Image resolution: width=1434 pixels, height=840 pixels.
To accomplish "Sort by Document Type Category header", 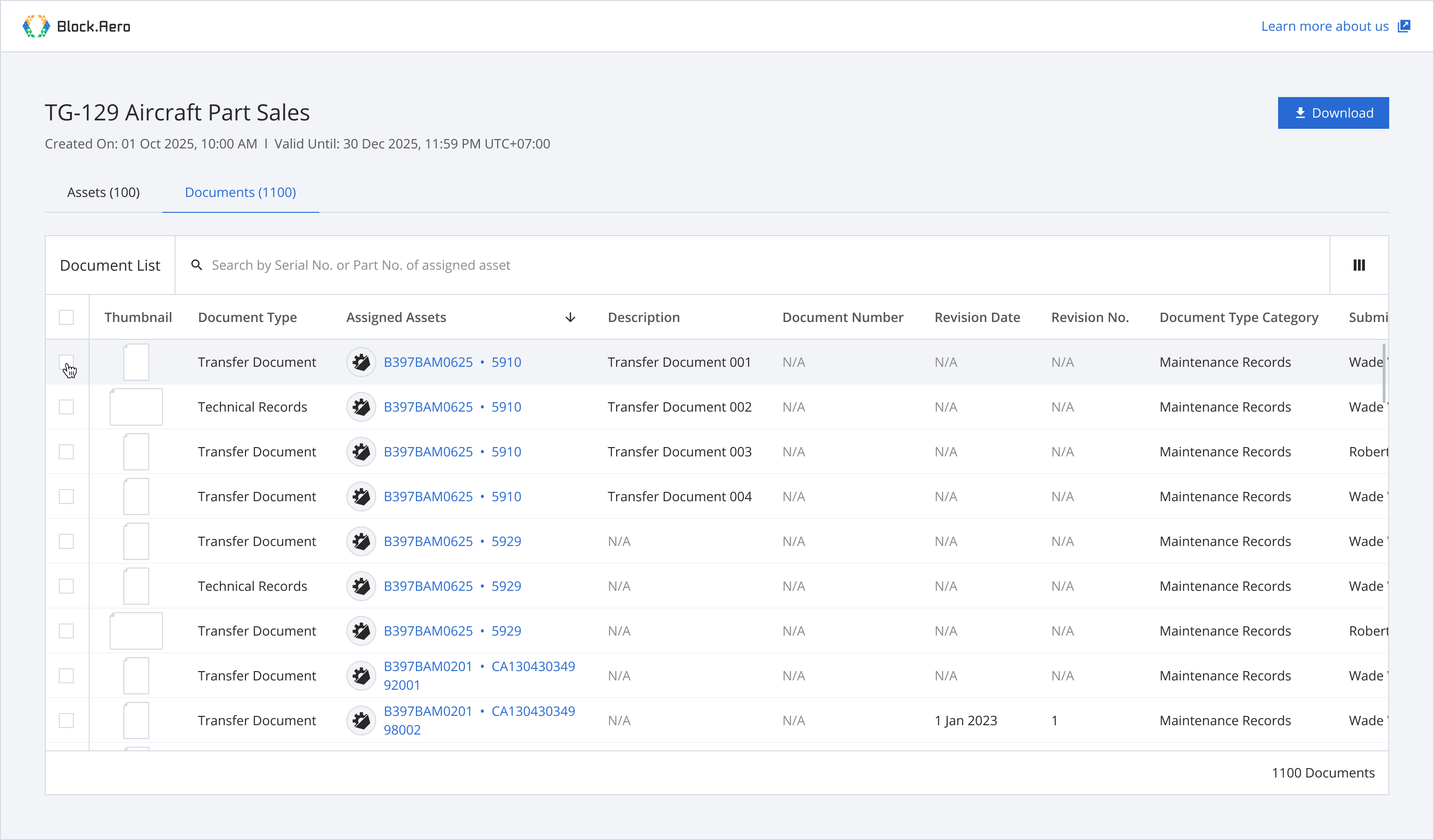I will point(1238,317).
